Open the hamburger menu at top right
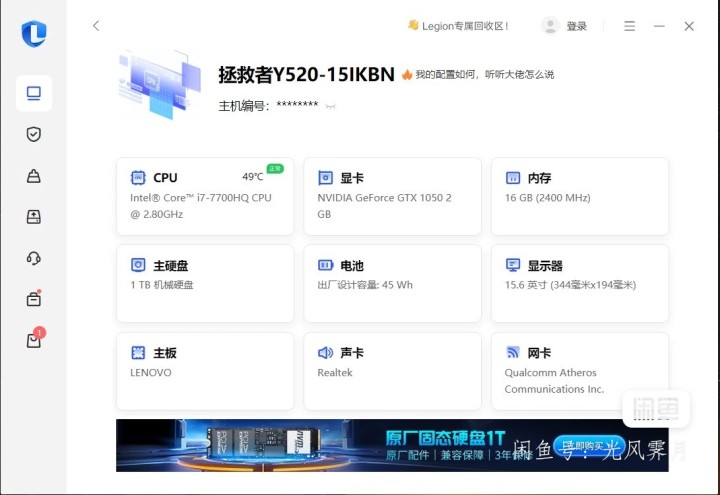 (x=630, y=26)
